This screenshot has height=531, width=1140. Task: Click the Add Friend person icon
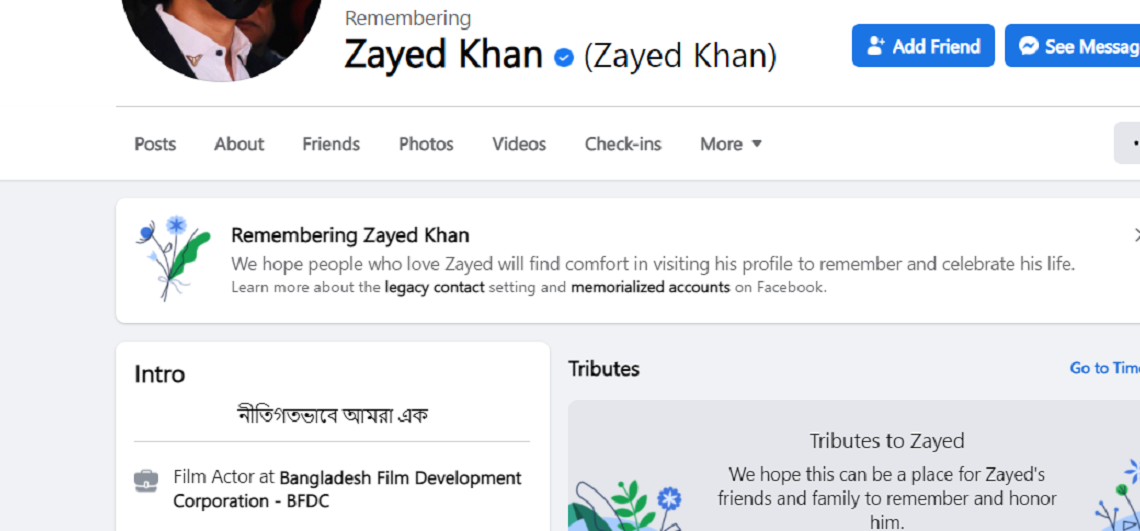876,46
